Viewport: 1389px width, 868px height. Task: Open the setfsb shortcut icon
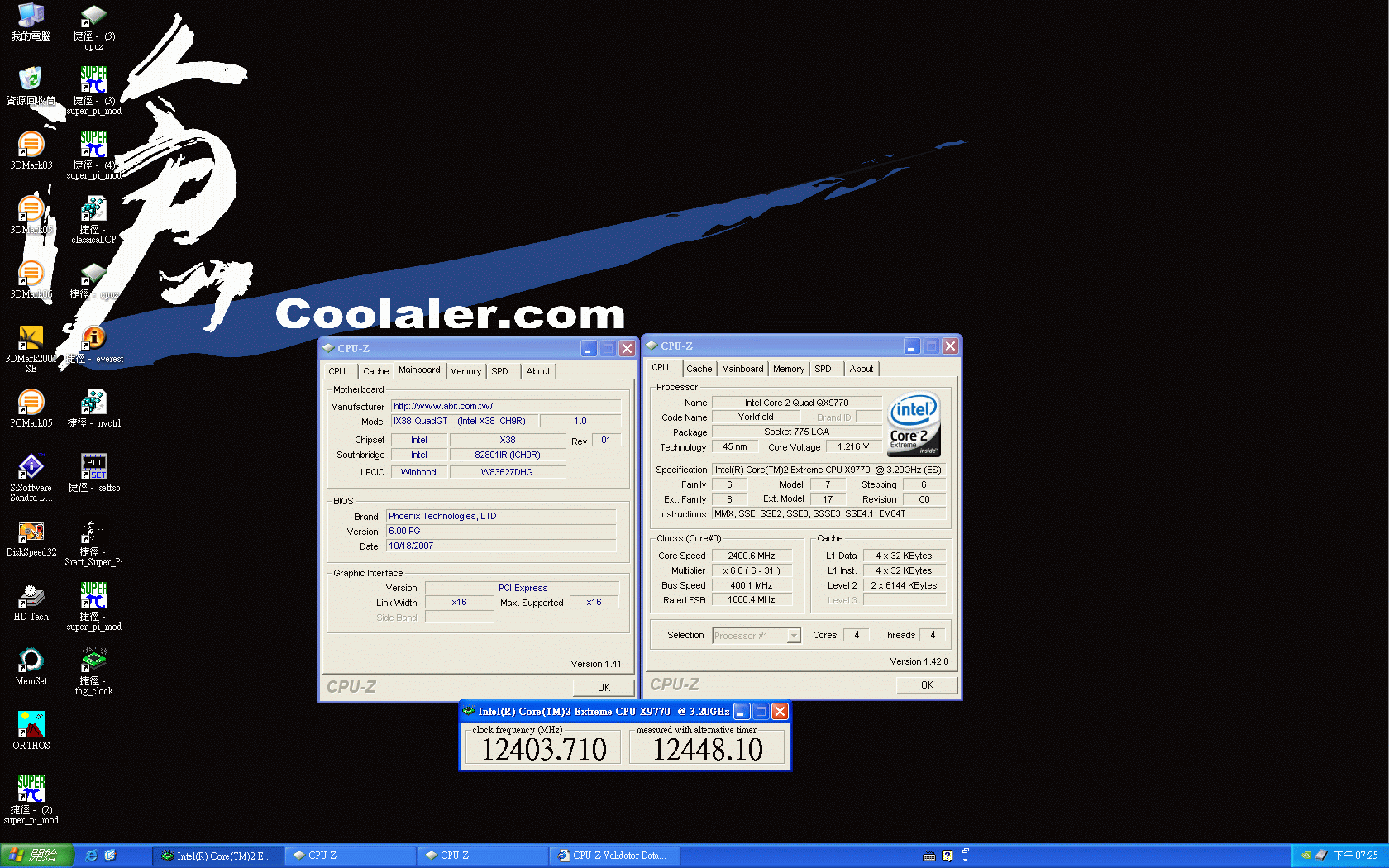pyautogui.click(x=93, y=474)
